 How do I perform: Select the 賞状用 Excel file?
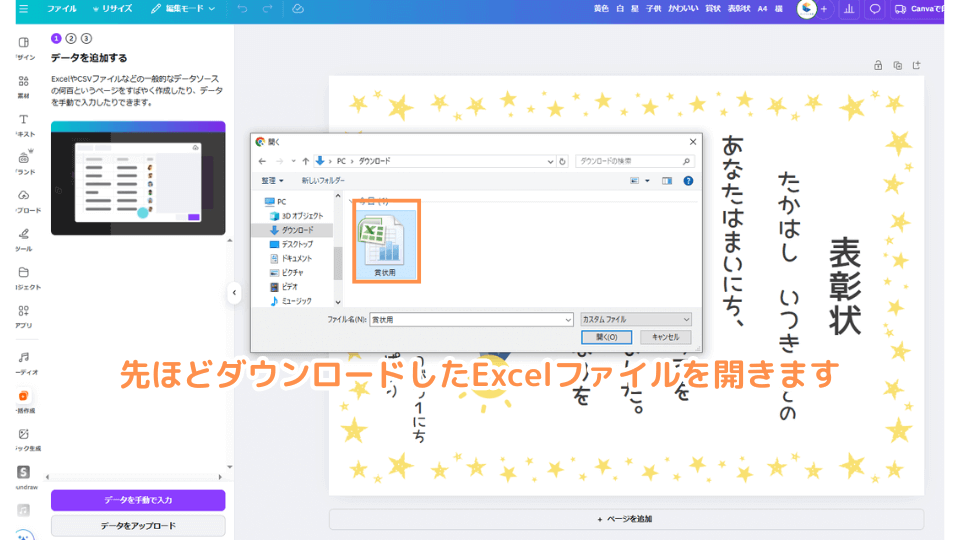[385, 244]
